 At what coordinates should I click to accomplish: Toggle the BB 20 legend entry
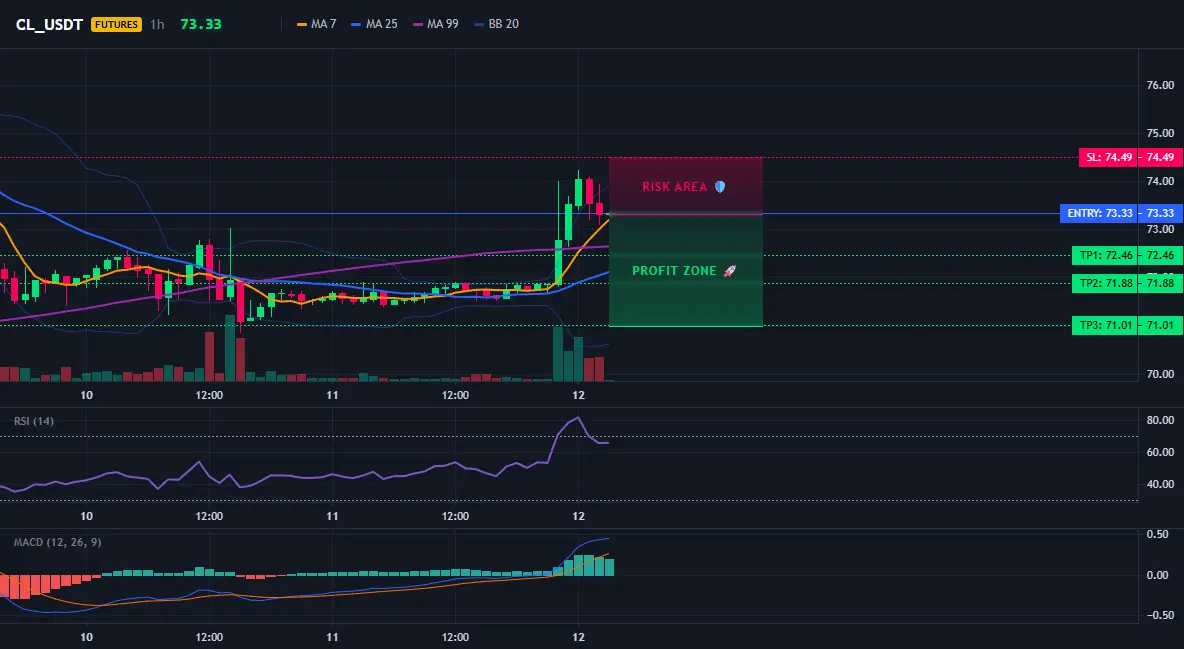click(x=496, y=24)
